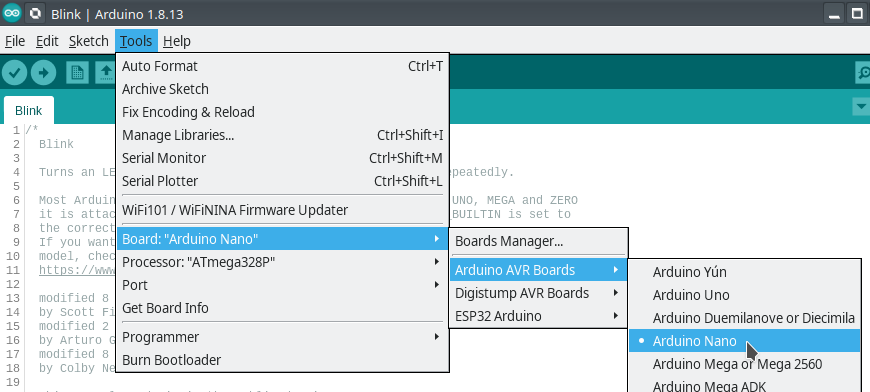
Task: Select Arduino Yún board
Action: pos(744,272)
